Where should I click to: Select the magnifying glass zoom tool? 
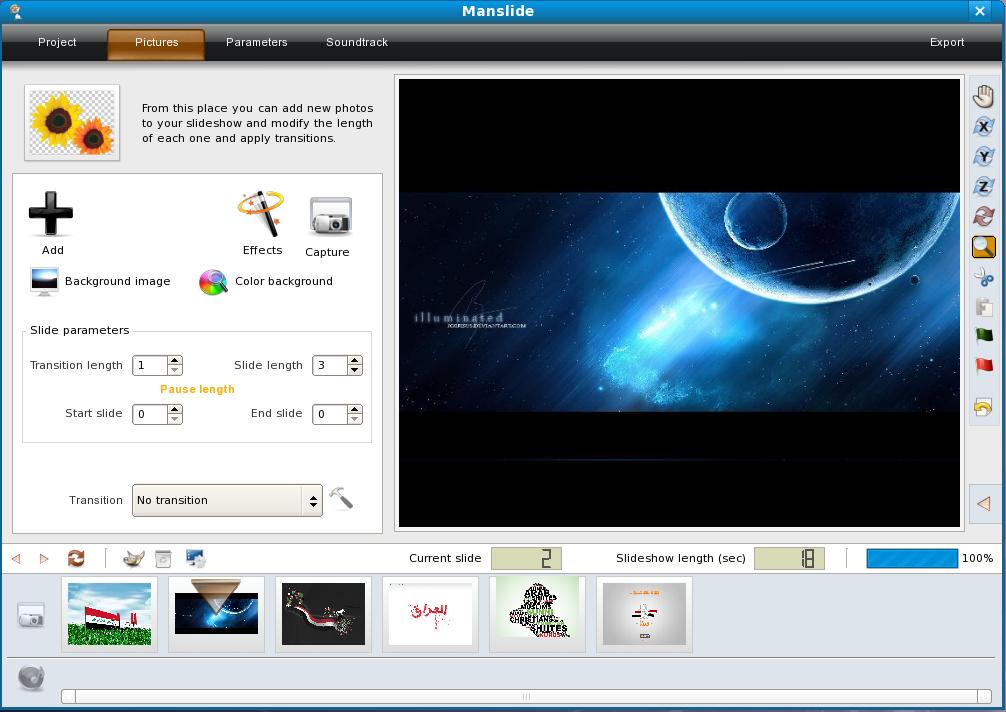click(x=983, y=246)
